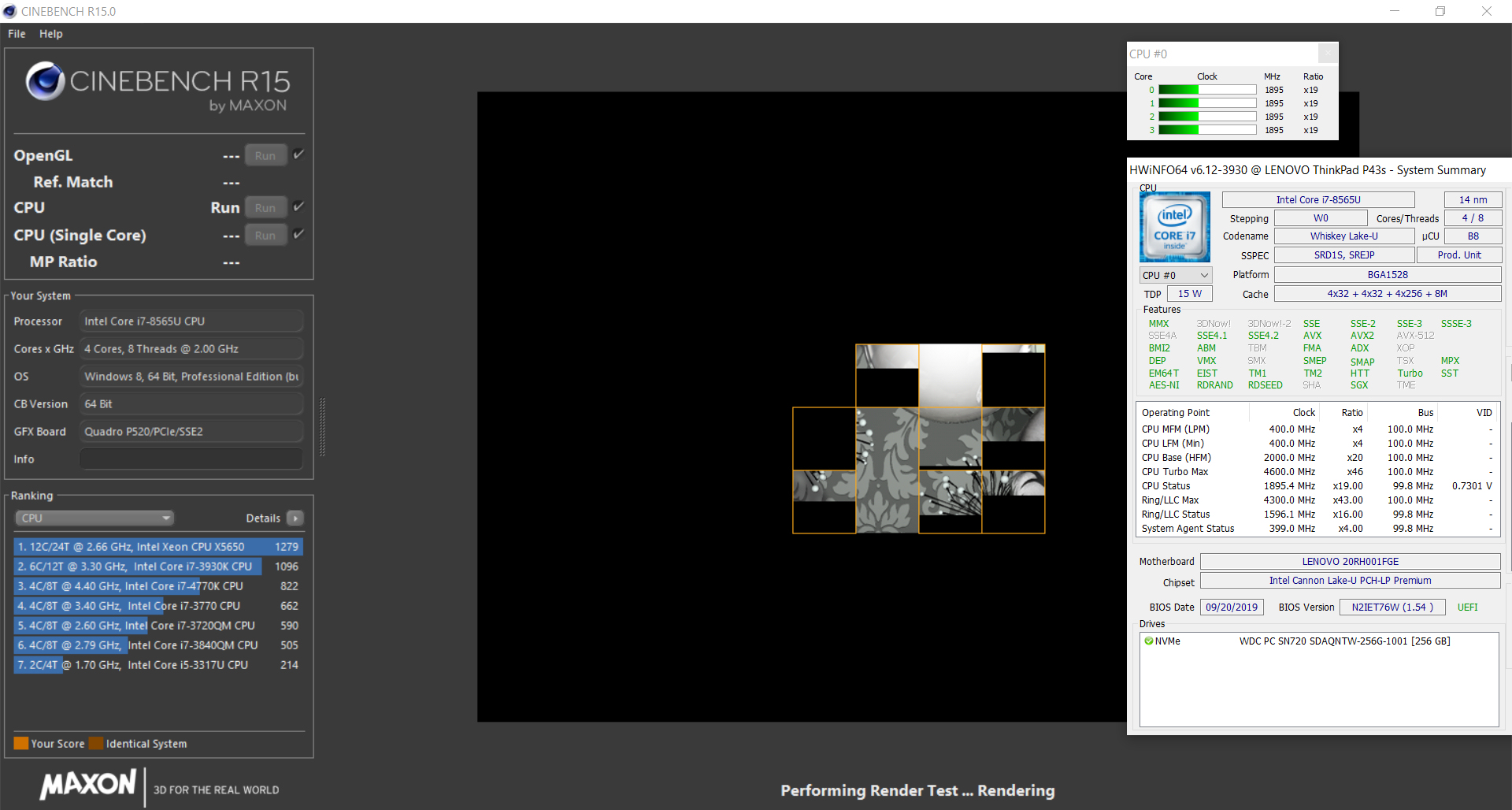Click the GFX Board field Quadro P520
Viewport: 1512px width, 810px height.
point(191,432)
